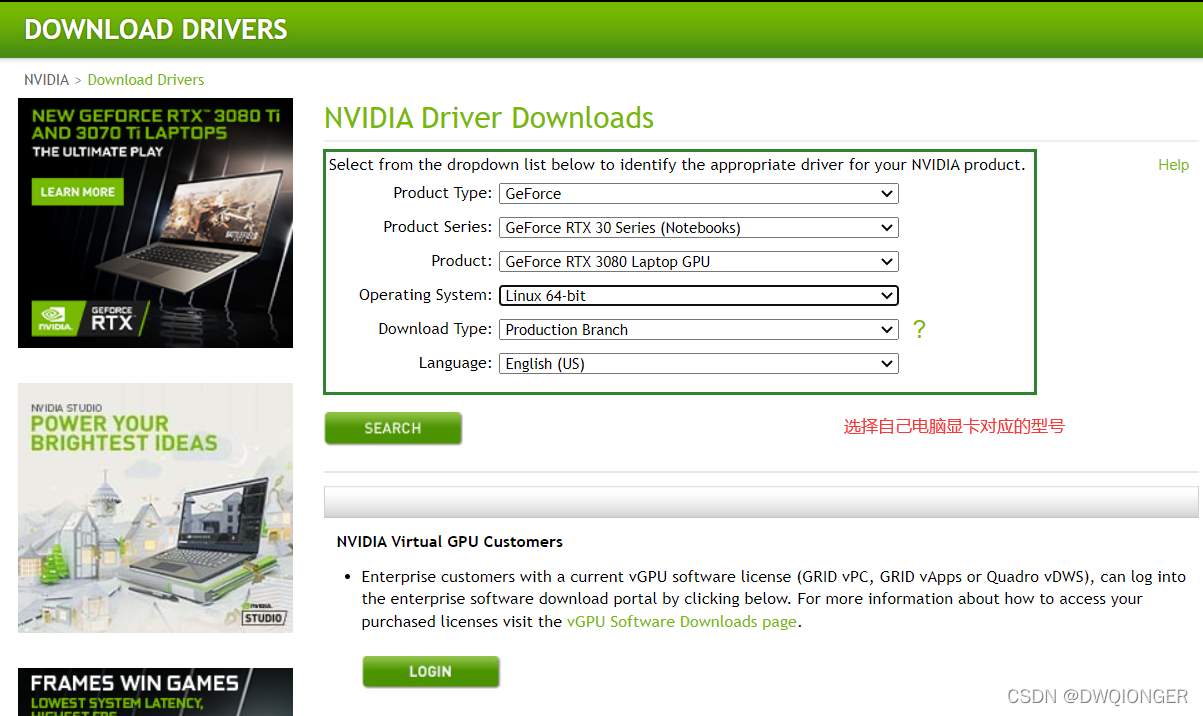This screenshot has height=716, width=1203.
Task: Open the Operating System dropdown showing Linux 64-bit
Action: pyautogui.click(x=698, y=296)
